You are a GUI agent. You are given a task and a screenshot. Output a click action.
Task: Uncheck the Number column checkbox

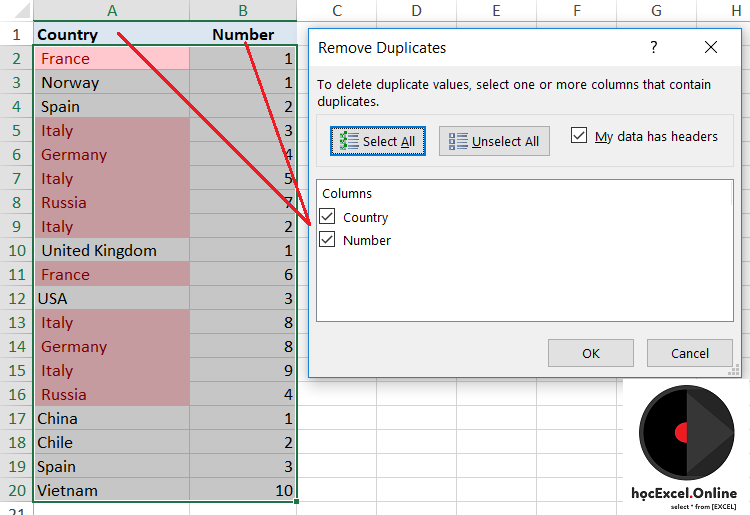pyautogui.click(x=328, y=240)
